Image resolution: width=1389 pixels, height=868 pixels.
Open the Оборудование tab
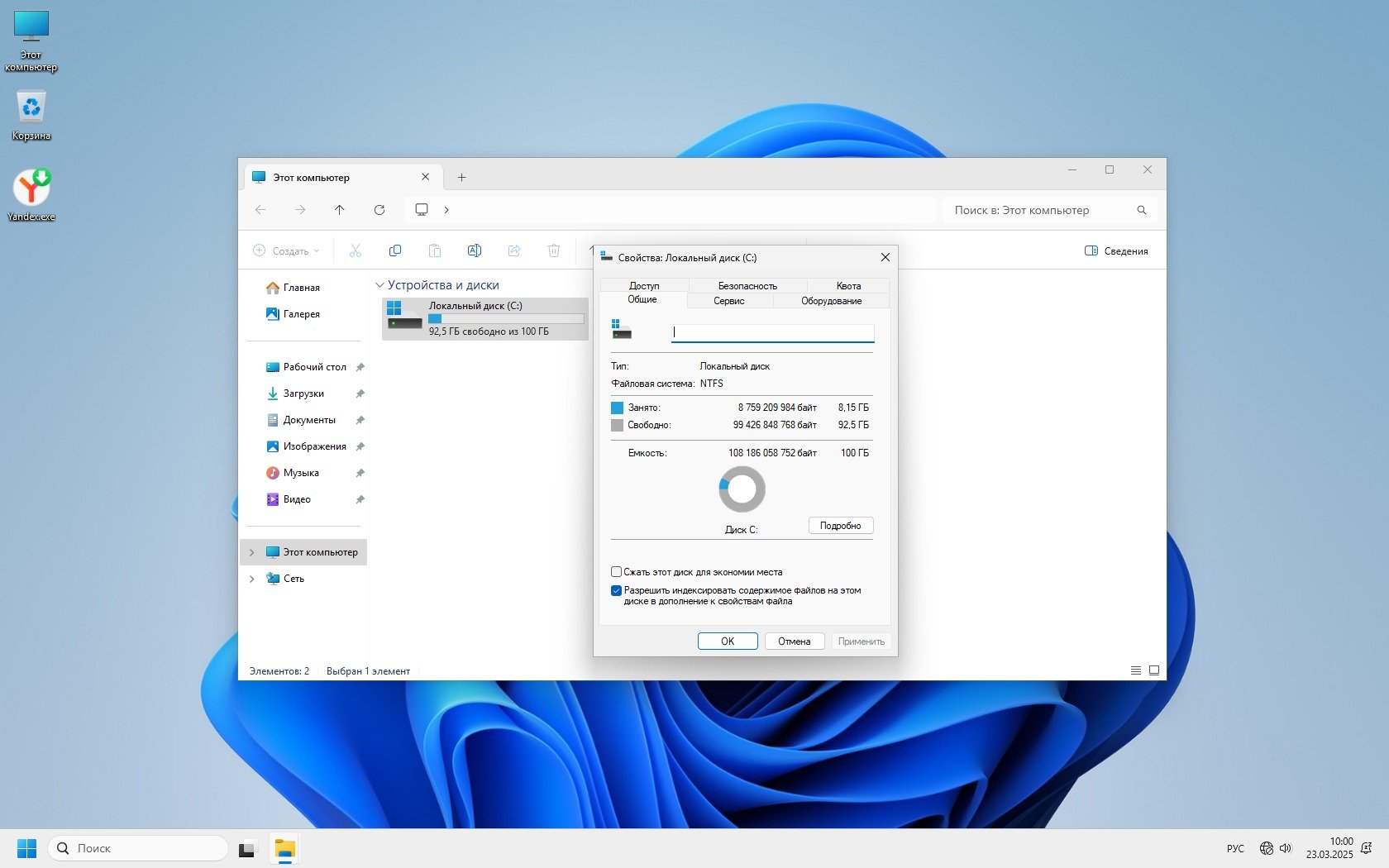point(831,301)
